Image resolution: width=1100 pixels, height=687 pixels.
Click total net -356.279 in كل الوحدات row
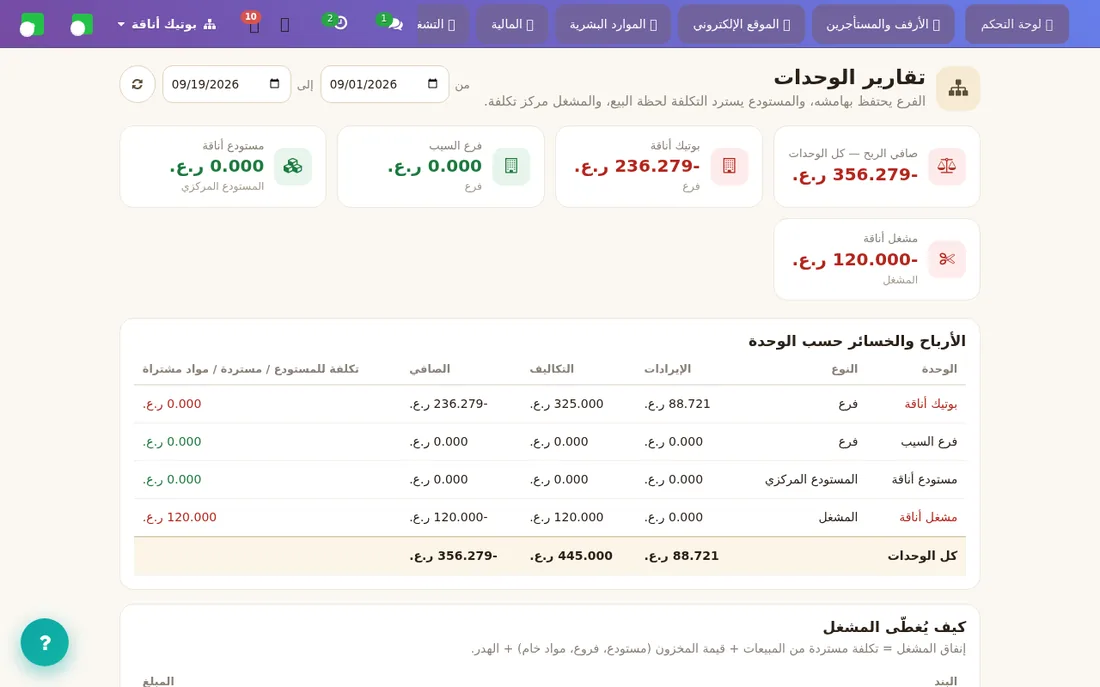453,556
